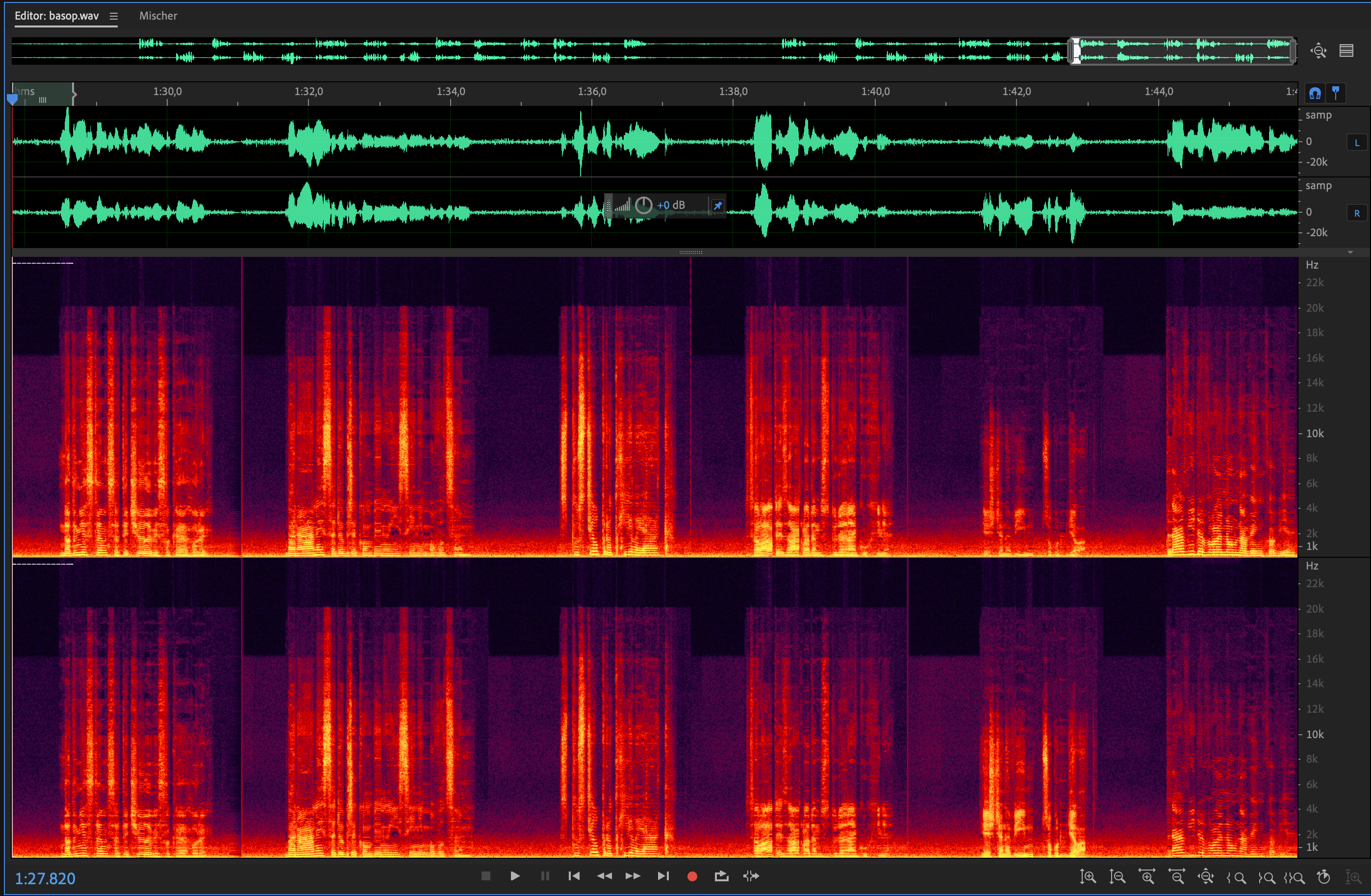Click the Skip Selection icon
This screenshot has height=896, width=1371.
(751, 876)
